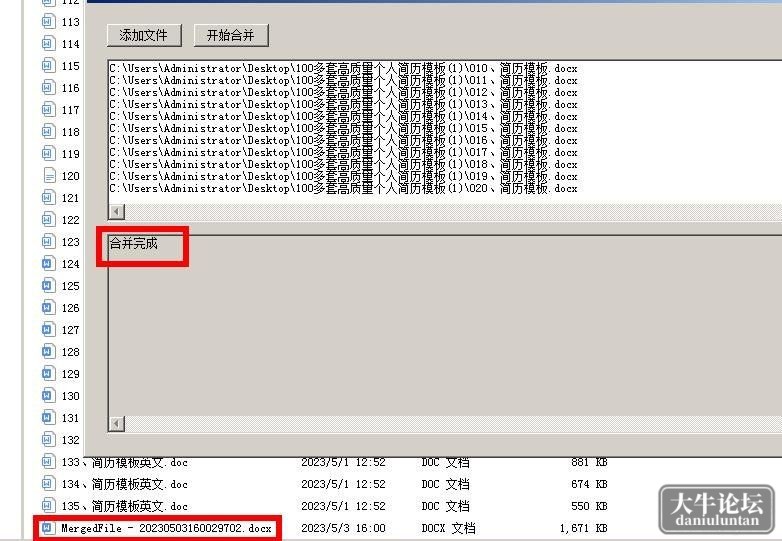
Task: Click file number 113 in the list
Action: click(70, 22)
